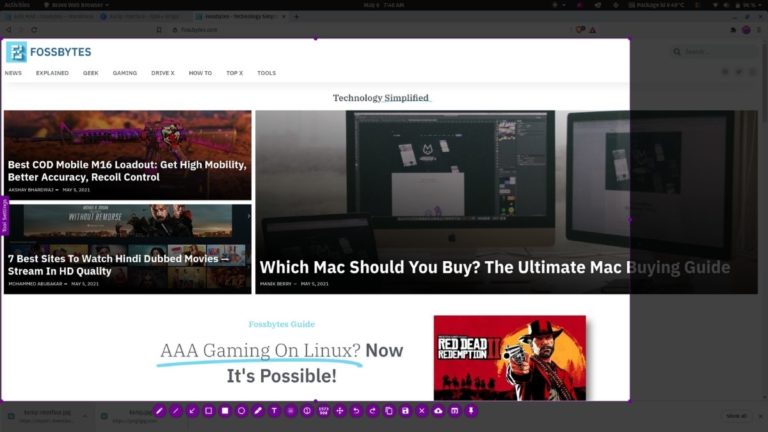Copy the screenshot to clipboard
The image size is (768, 432).
[389, 411]
